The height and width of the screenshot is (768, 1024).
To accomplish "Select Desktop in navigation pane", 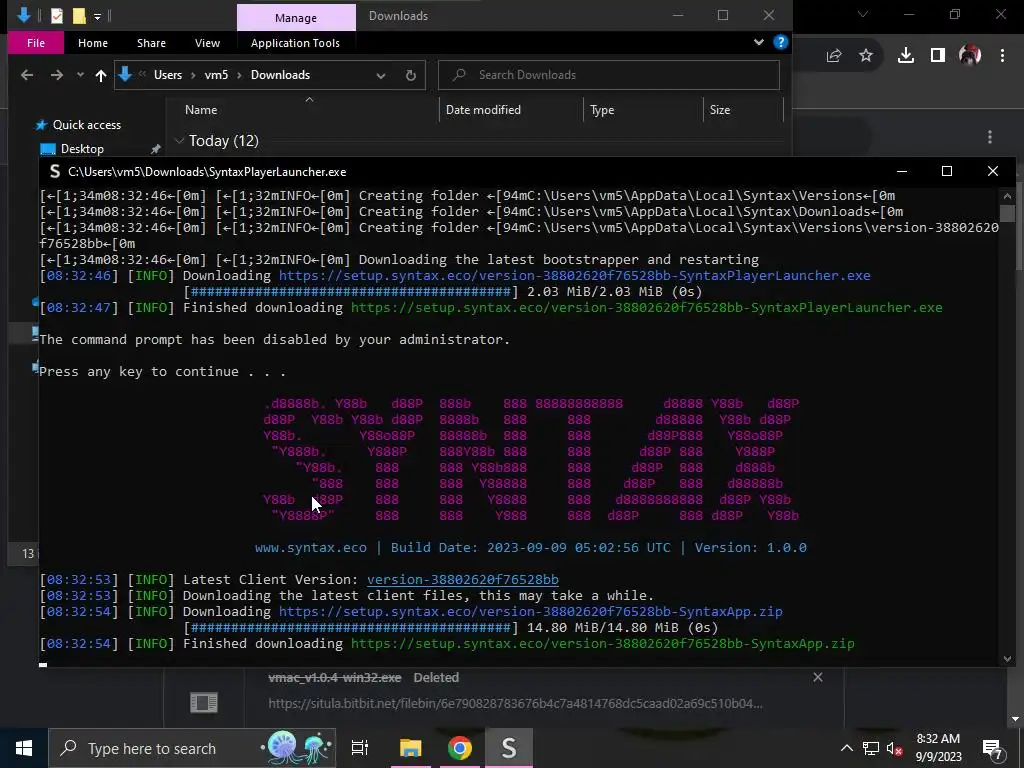I will tap(82, 149).
